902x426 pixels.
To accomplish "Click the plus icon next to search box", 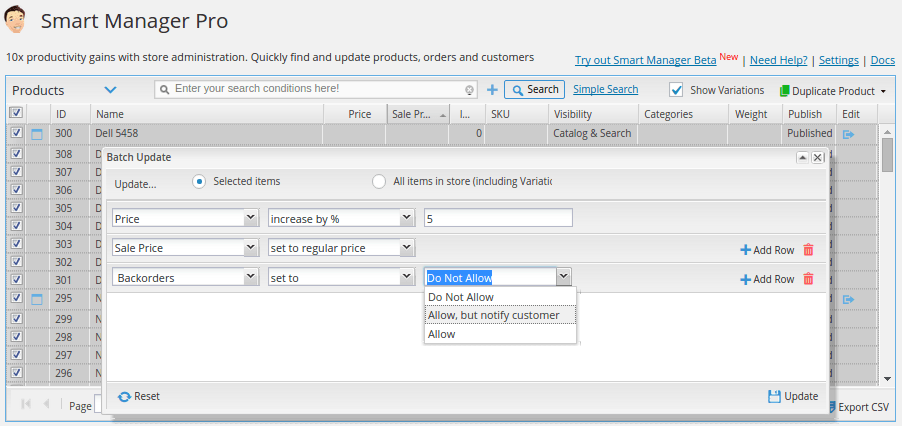I will [x=492, y=90].
